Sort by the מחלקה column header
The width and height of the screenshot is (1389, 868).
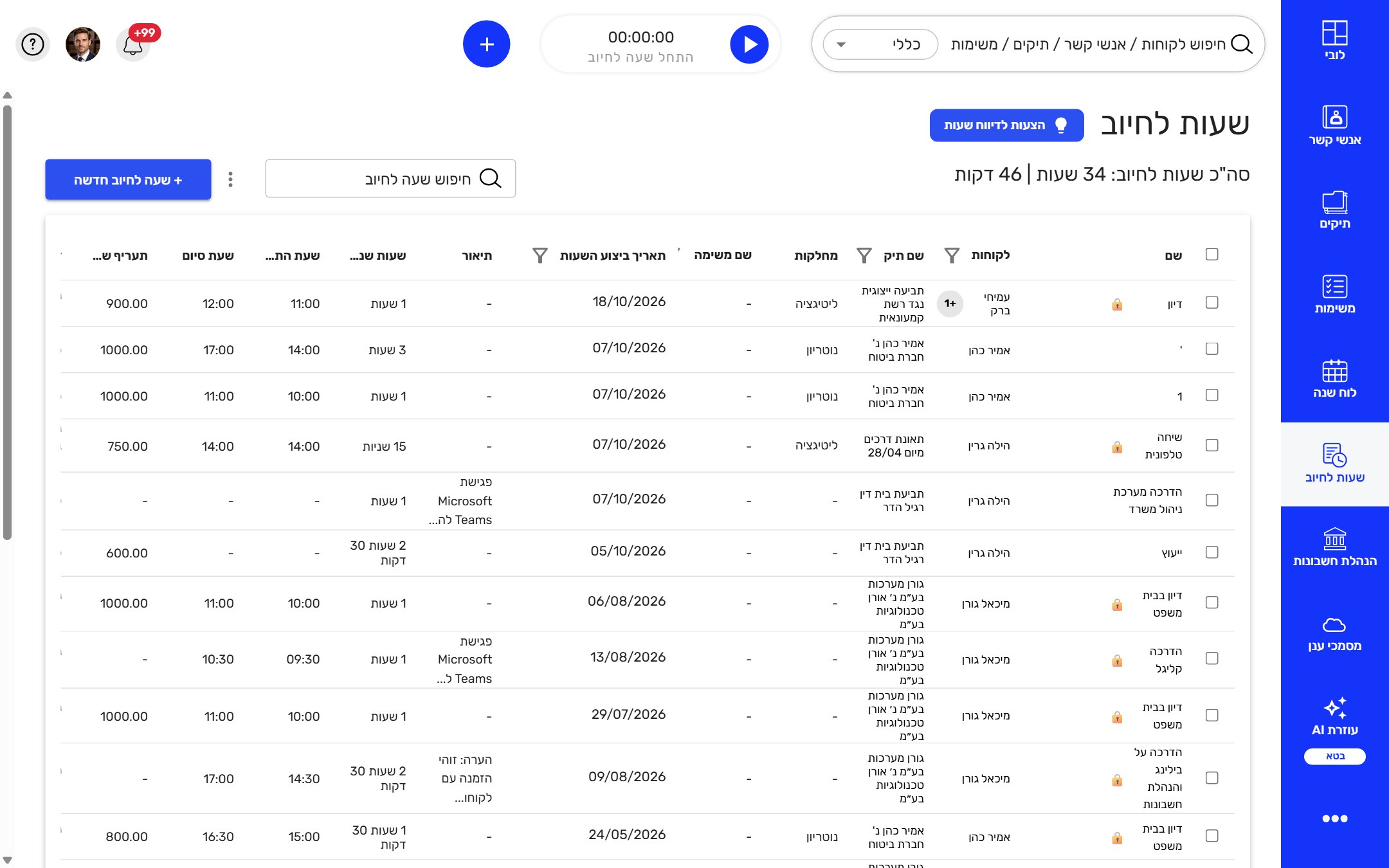point(815,256)
